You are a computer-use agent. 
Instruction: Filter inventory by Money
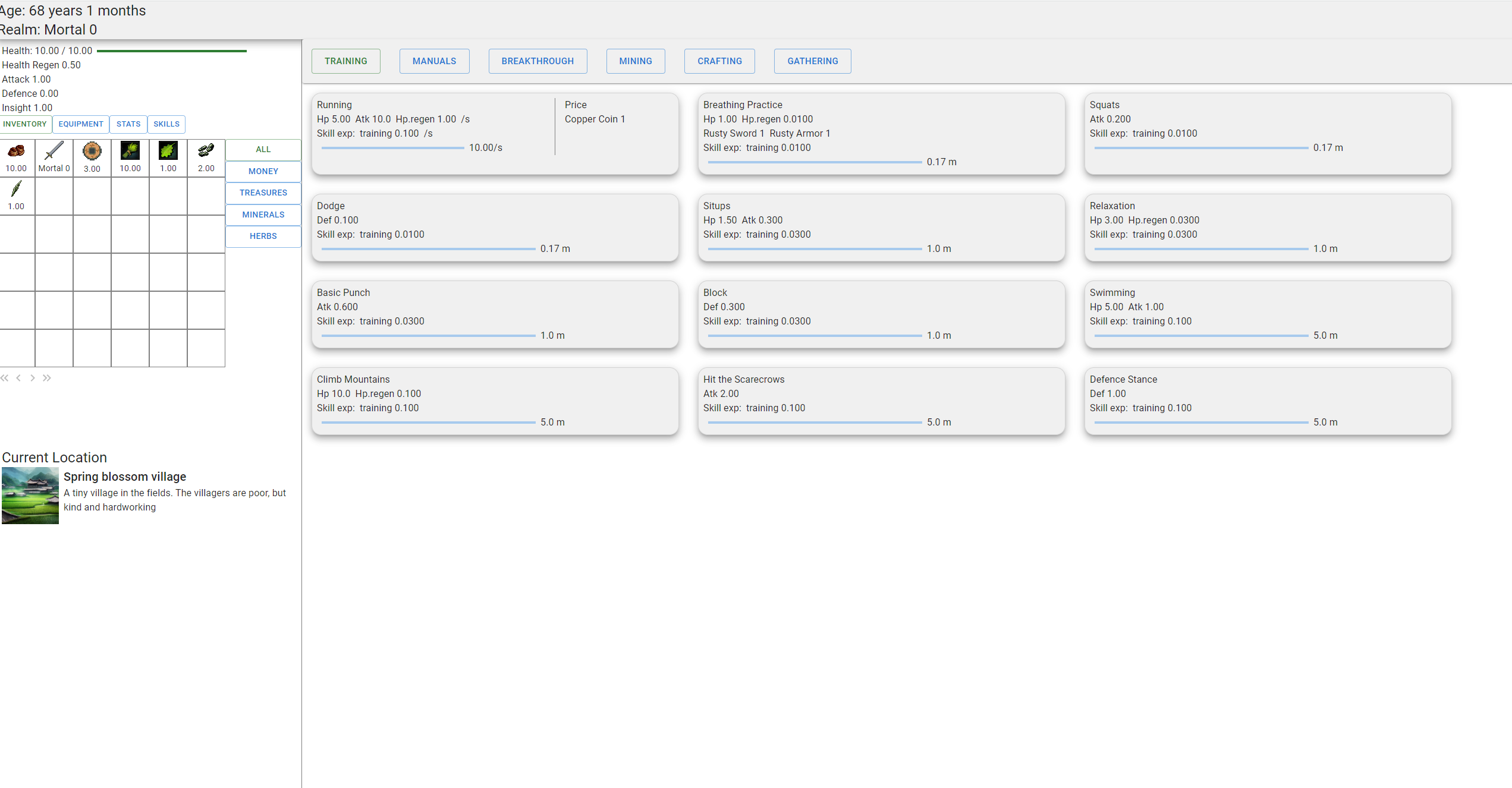[263, 171]
